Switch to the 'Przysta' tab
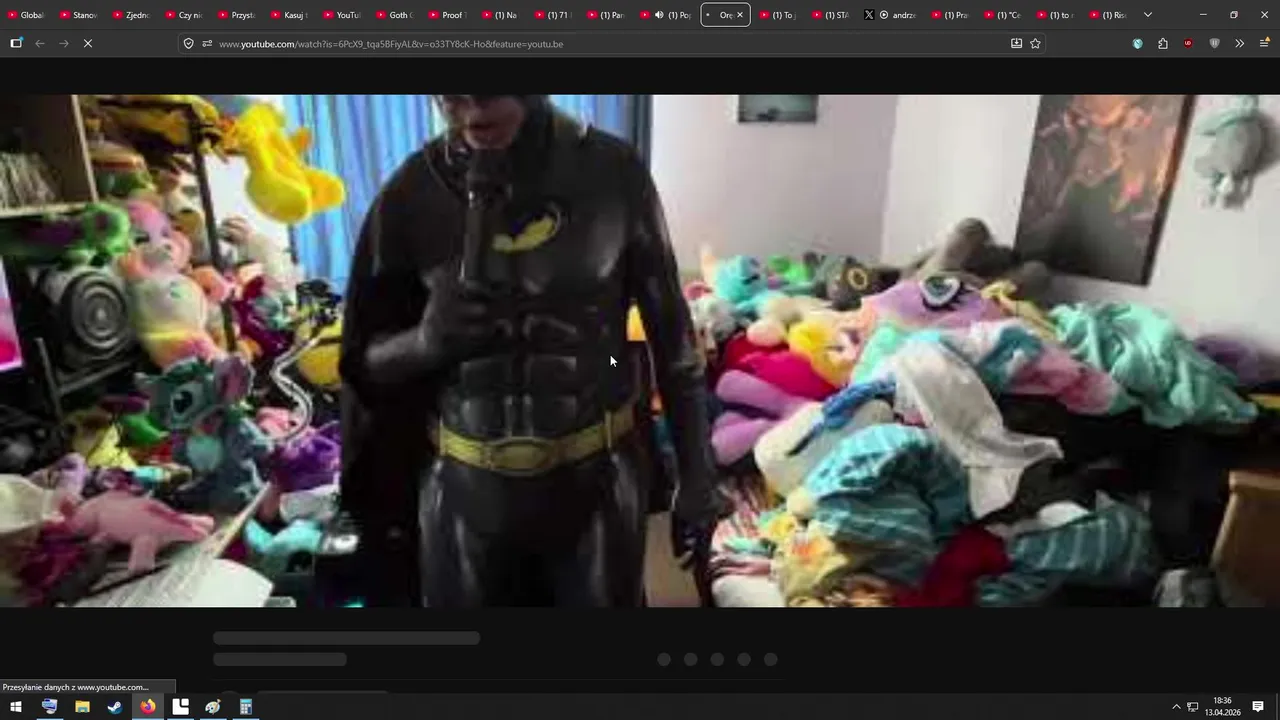This screenshot has height=720, width=1280. 238,15
